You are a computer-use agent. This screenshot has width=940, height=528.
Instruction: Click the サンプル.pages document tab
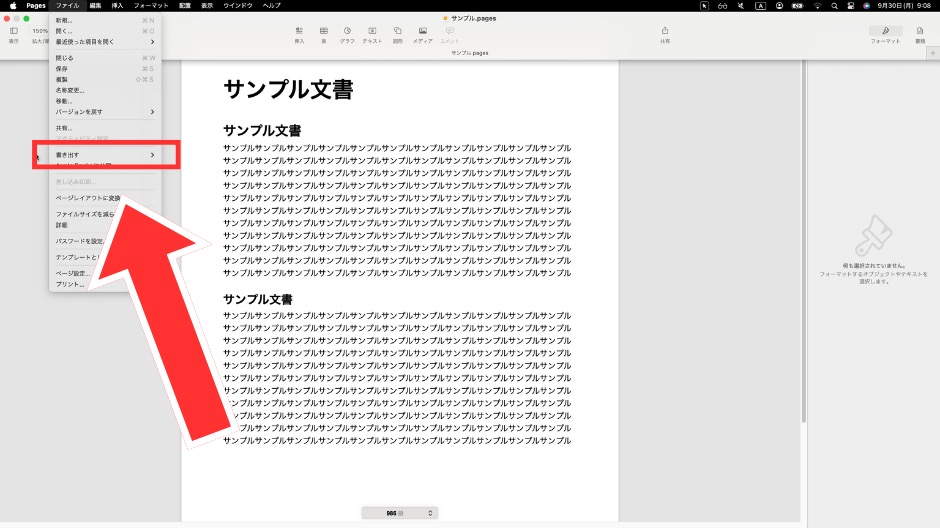click(x=470, y=53)
